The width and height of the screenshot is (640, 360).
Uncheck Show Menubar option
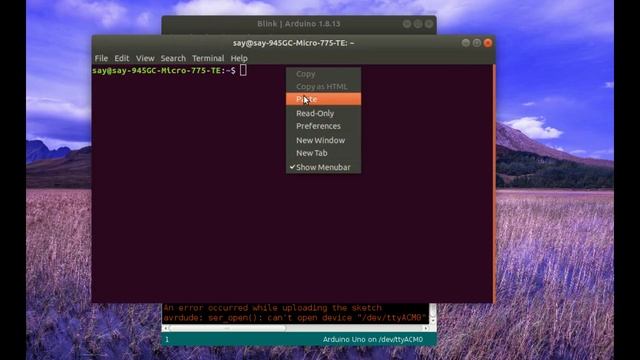point(323,167)
